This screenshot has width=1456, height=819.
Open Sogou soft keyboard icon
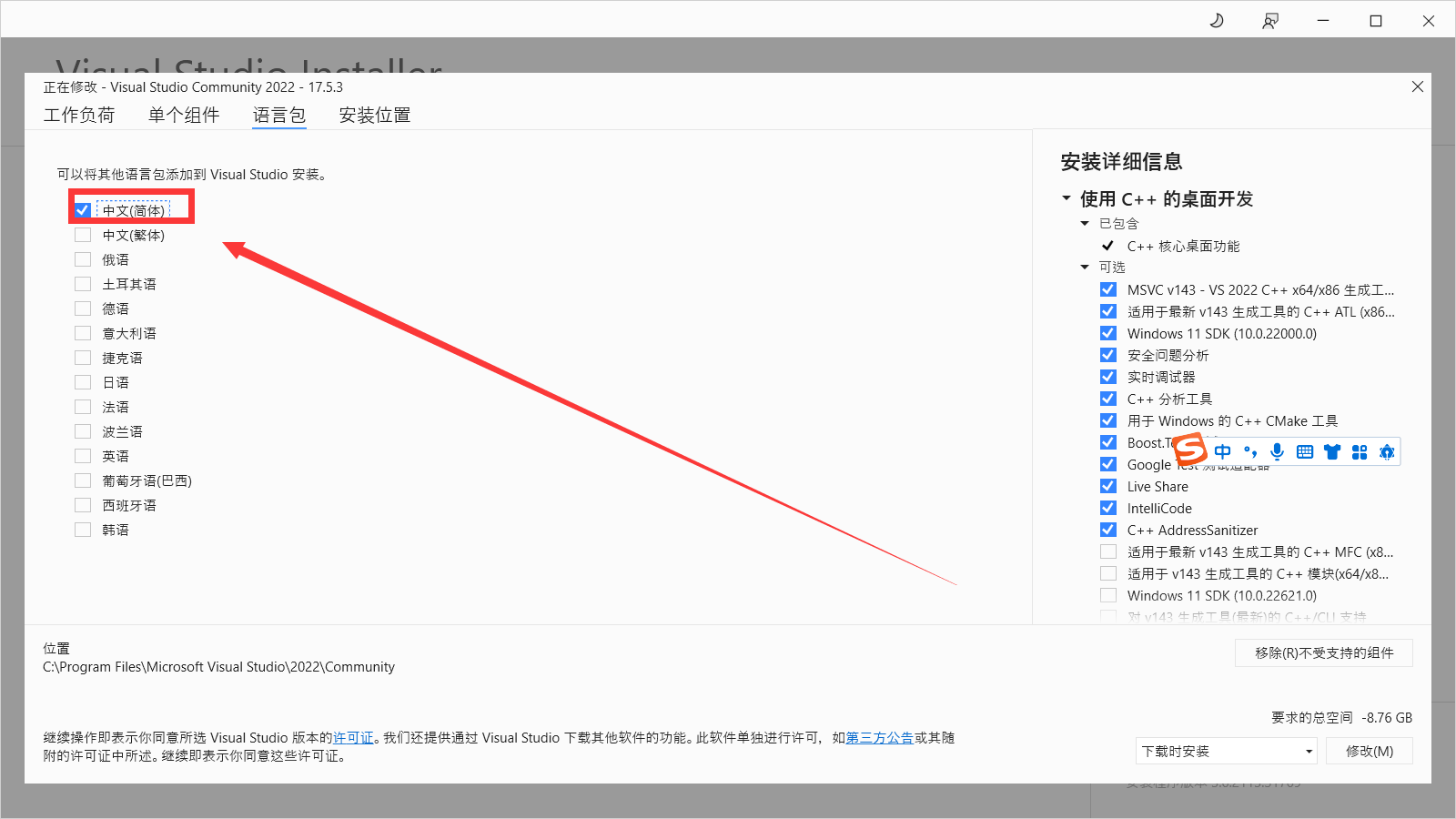pyautogui.click(x=1305, y=451)
